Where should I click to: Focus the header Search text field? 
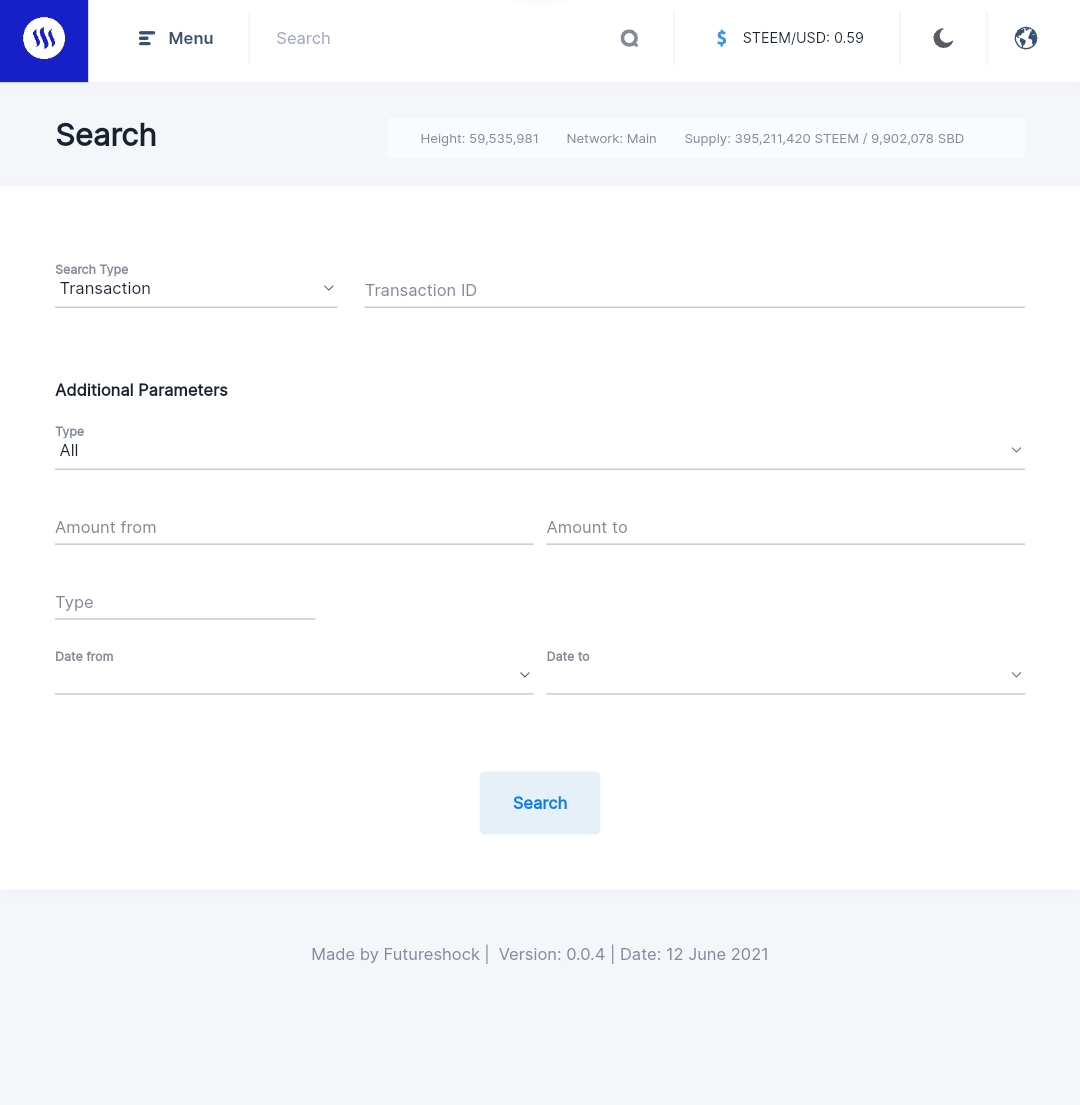point(444,38)
